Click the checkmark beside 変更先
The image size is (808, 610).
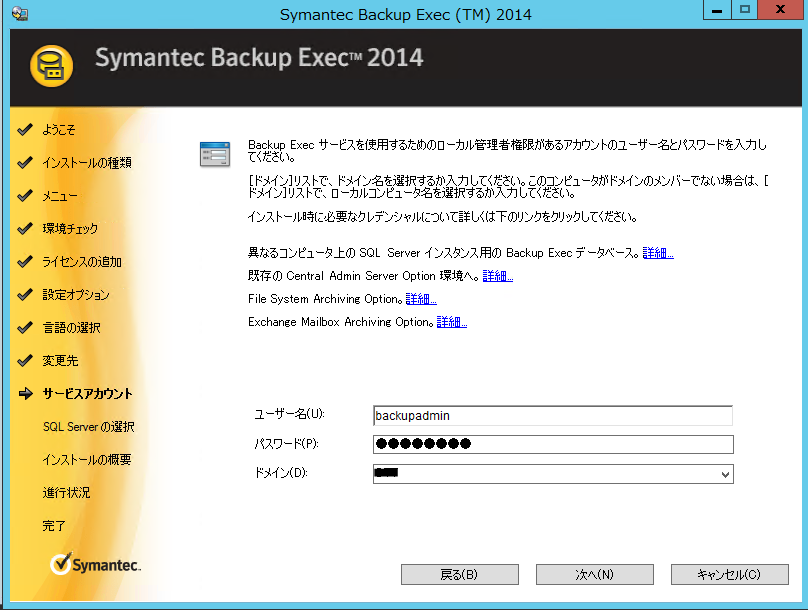point(25,361)
